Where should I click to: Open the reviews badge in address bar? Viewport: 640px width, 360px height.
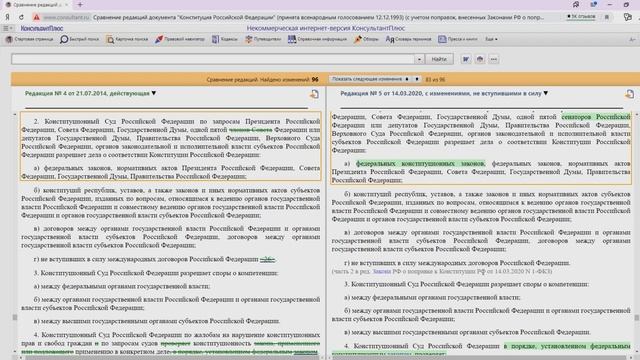click(581, 17)
